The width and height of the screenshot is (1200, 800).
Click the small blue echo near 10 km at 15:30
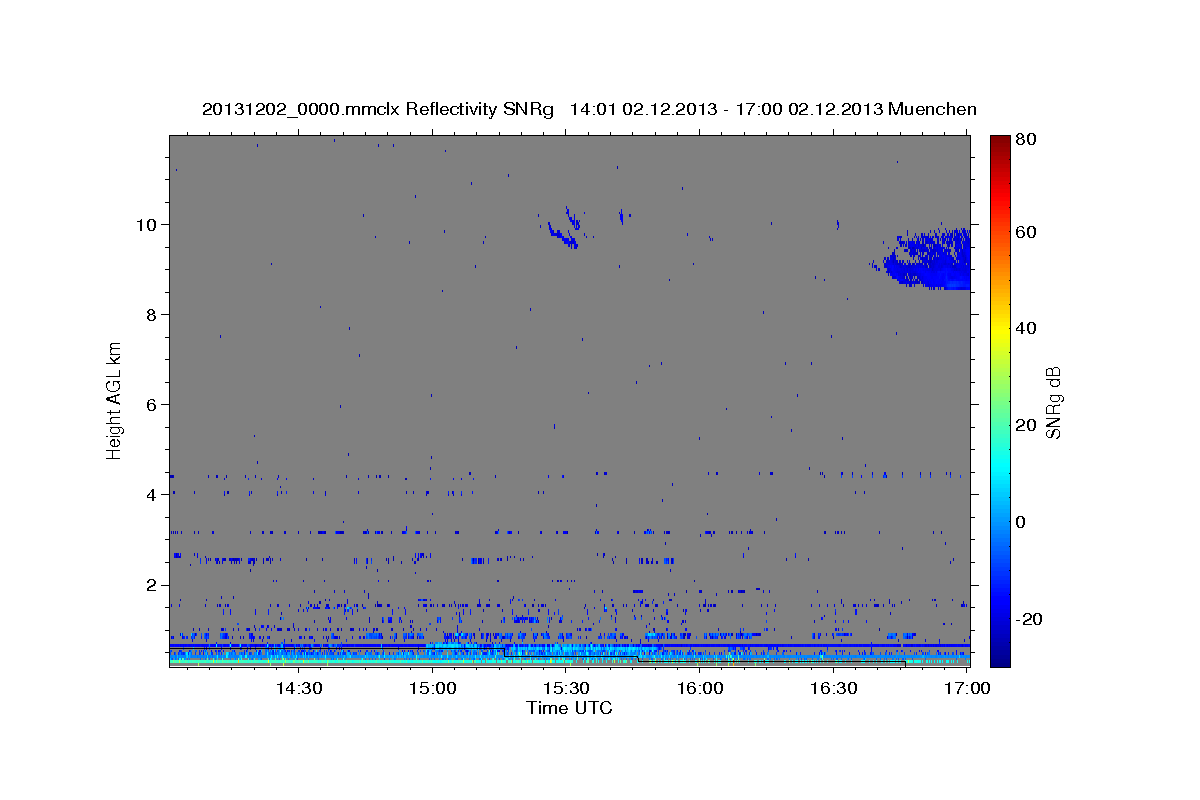(566, 230)
